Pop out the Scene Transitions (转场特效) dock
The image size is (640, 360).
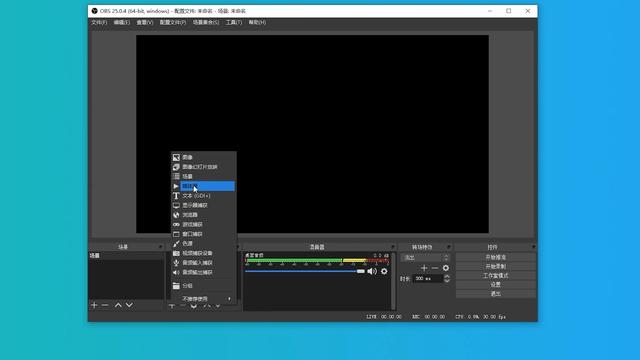(x=448, y=247)
